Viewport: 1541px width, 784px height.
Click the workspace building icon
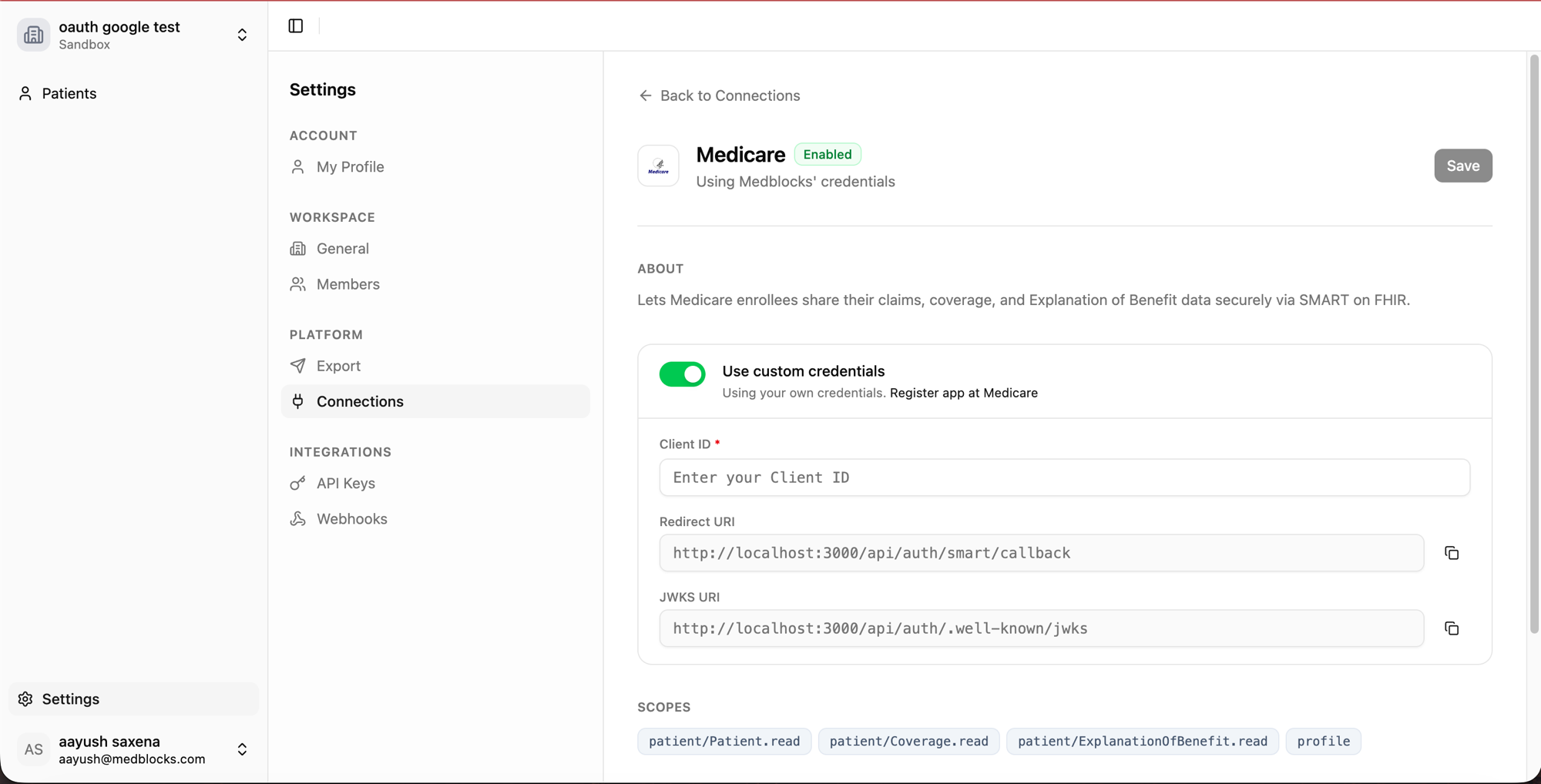point(33,35)
